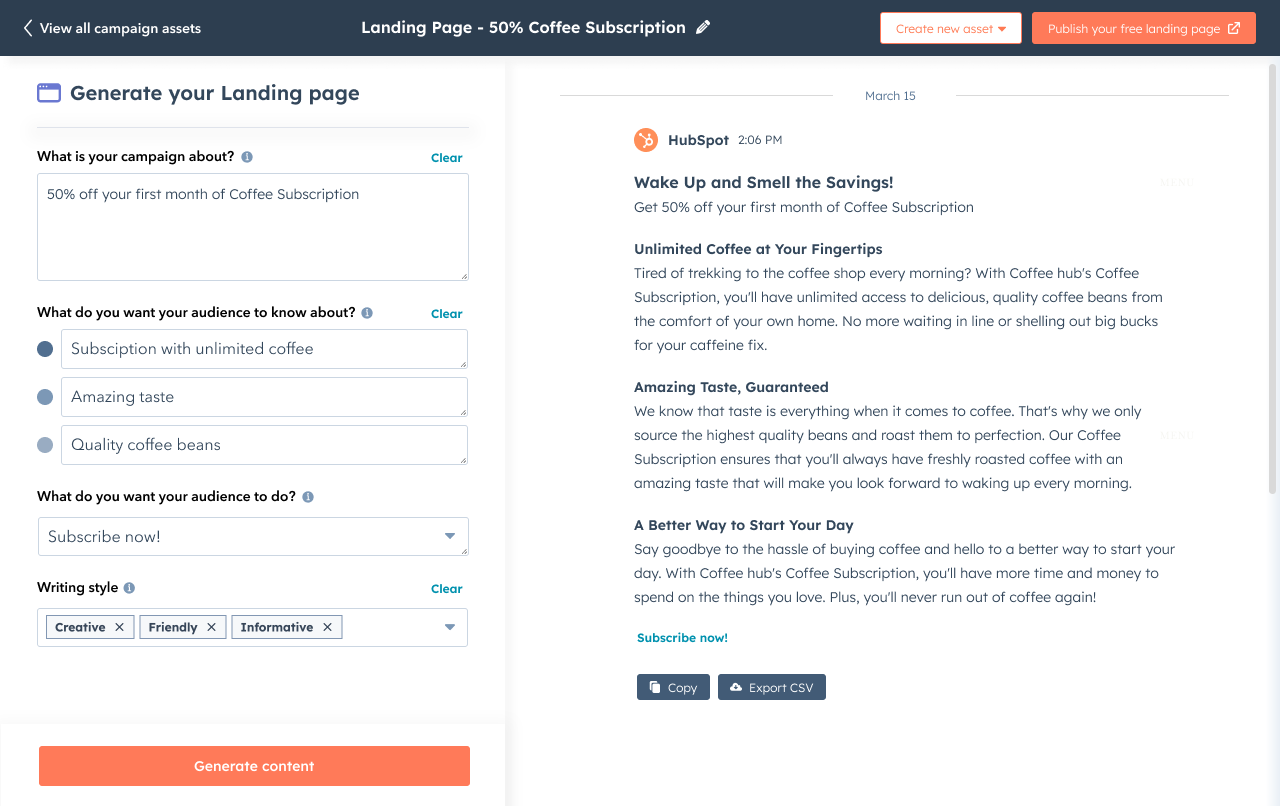Screen dimensions: 1280x806
Task: Remove the Friendly writing style tag
Action: tap(211, 627)
